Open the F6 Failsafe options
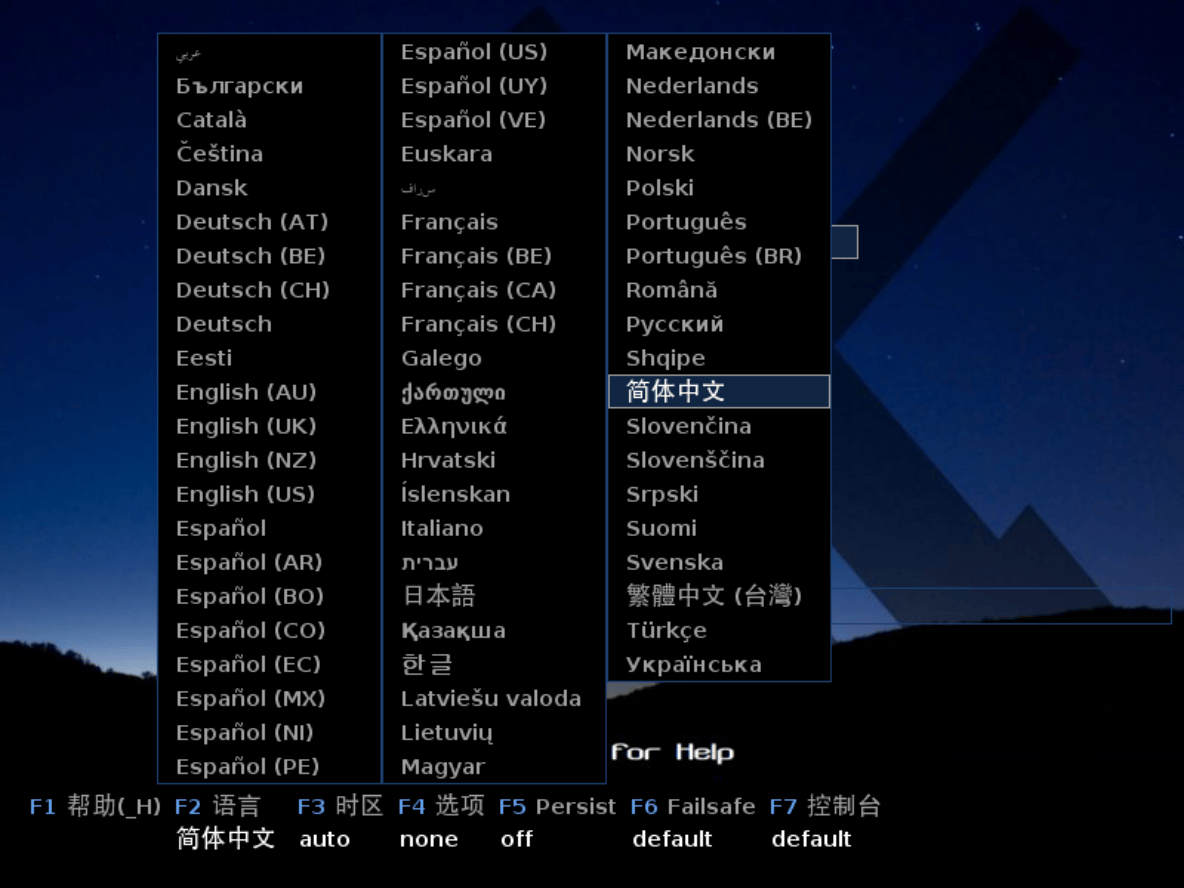Screen dimensions: 1184x888 692,806
